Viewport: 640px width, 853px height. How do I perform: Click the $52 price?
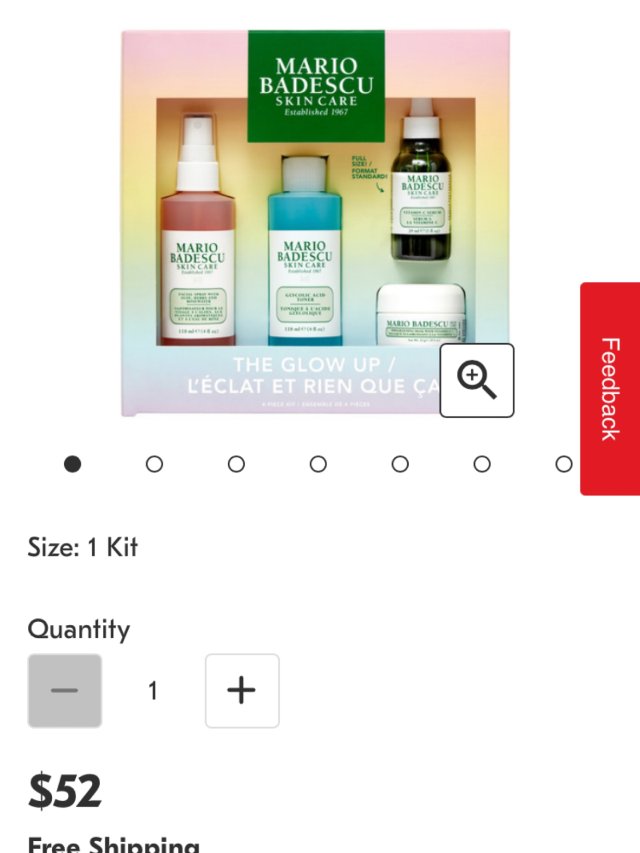coord(64,790)
